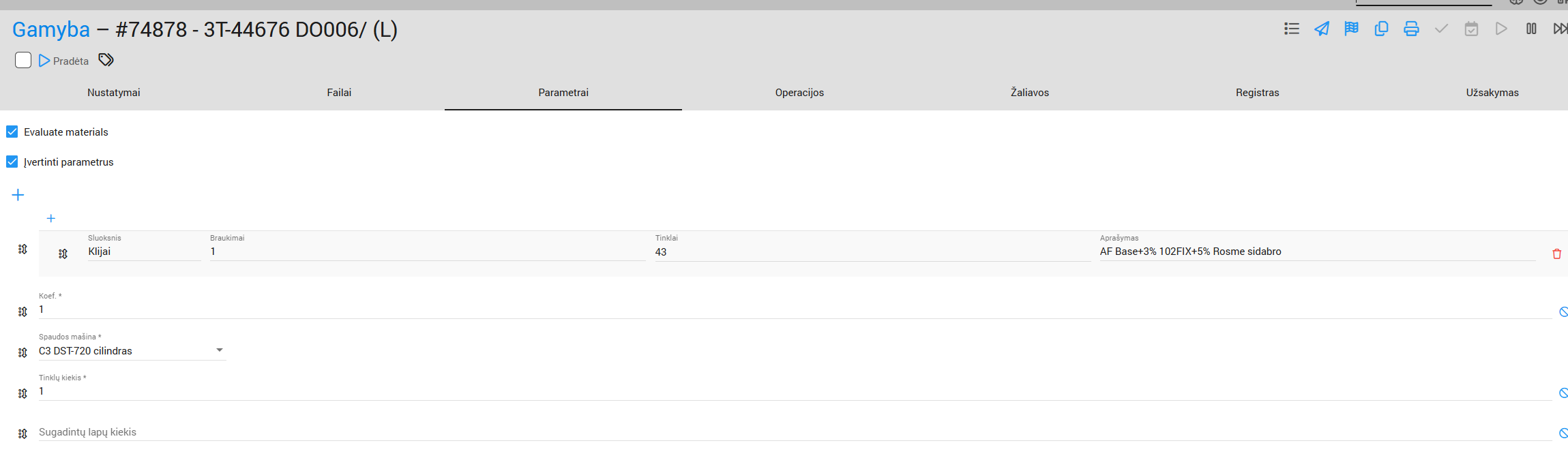The image size is (1568, 456).
Task: Click the Sugadintų lapų kiekis field
Action: (791, 432)
